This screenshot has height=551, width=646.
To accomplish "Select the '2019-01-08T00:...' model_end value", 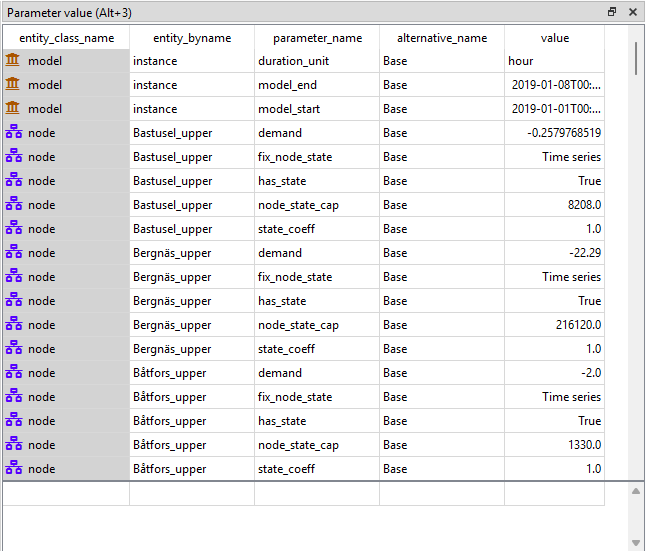I will 555,84.
